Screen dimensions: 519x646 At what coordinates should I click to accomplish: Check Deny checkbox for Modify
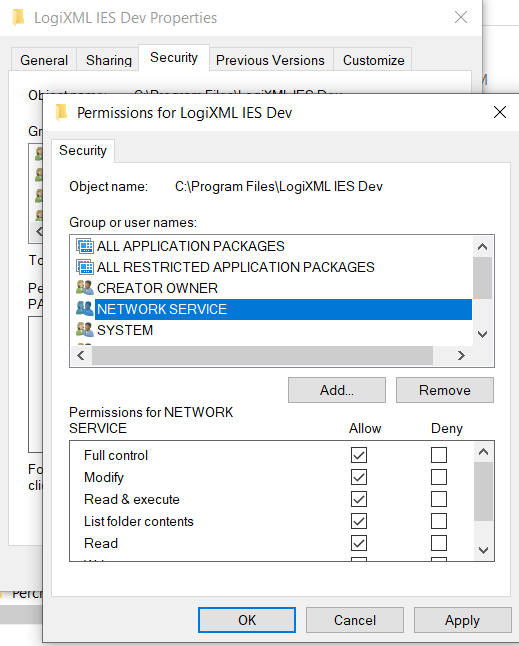439,477
